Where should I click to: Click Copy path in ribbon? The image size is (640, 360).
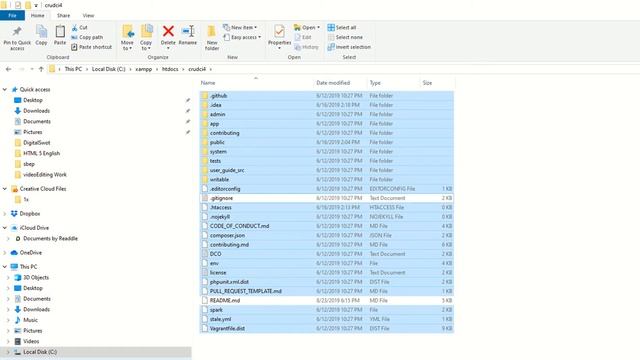[87, 37]
